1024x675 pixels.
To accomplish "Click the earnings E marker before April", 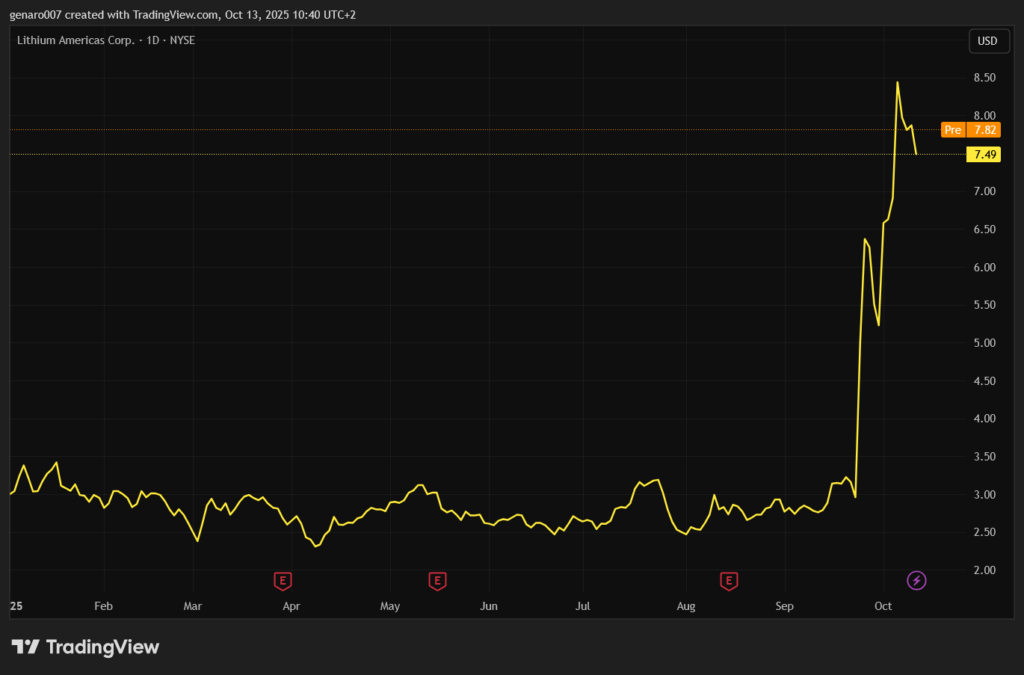I will 283,580.
